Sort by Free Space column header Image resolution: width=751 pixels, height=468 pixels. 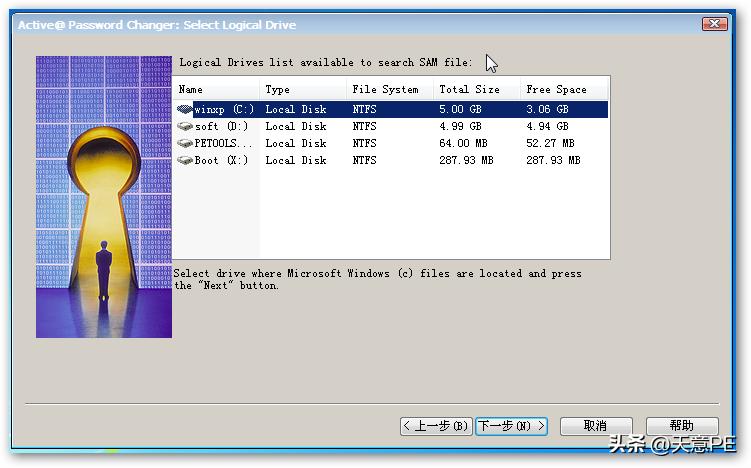coord(564,90)
